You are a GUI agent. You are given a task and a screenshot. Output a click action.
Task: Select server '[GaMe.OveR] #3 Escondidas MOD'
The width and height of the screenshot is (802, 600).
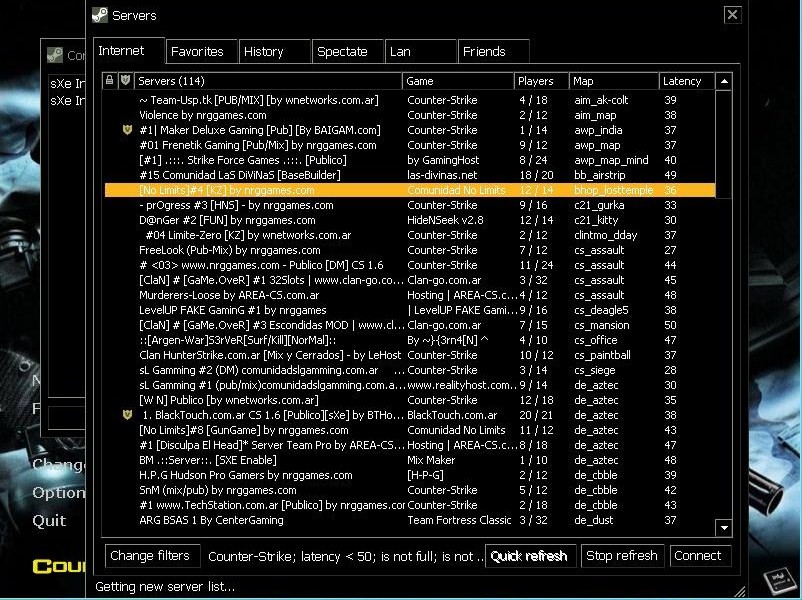410,325
